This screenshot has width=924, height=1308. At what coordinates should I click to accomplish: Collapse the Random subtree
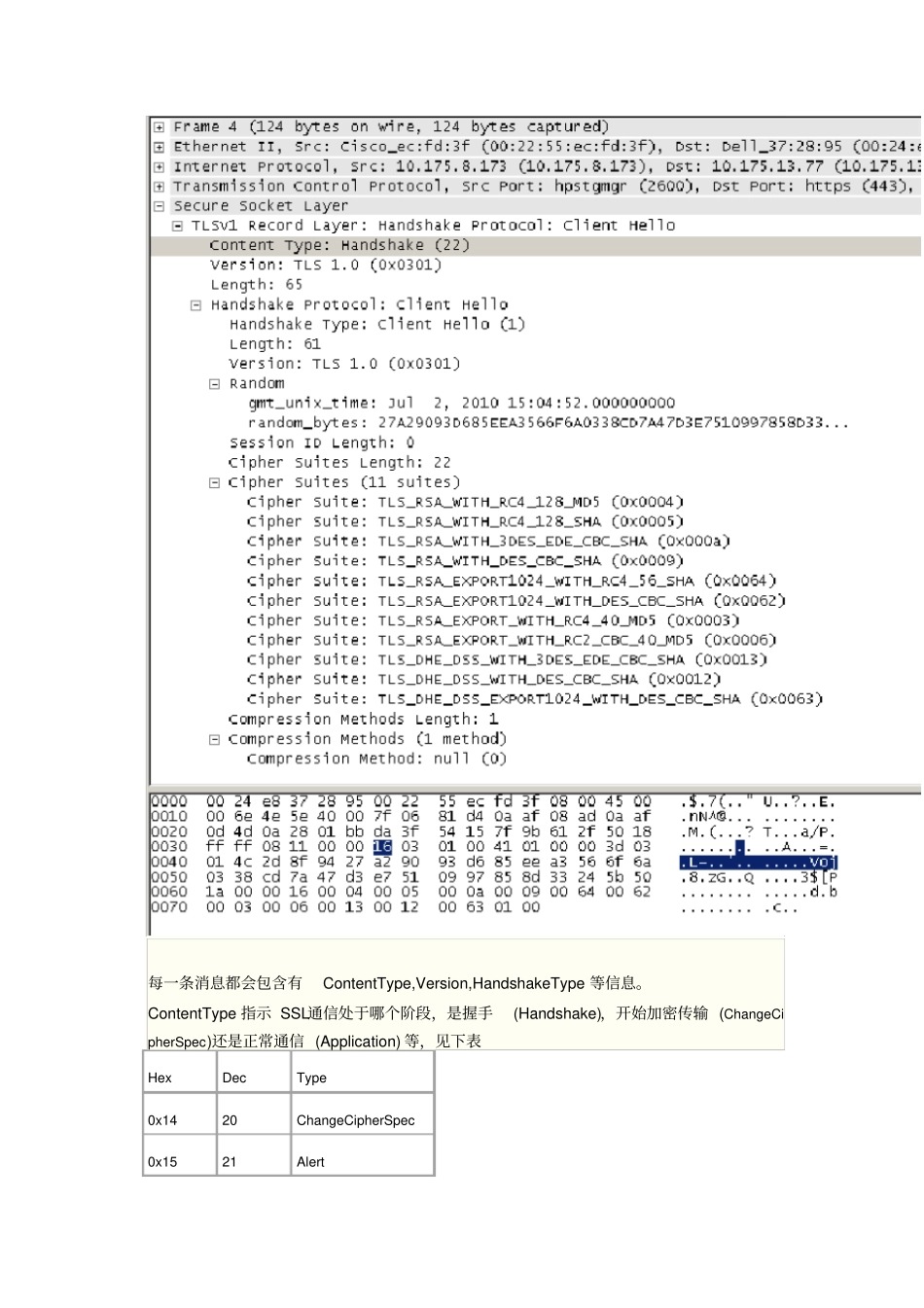tap(214, 383)
